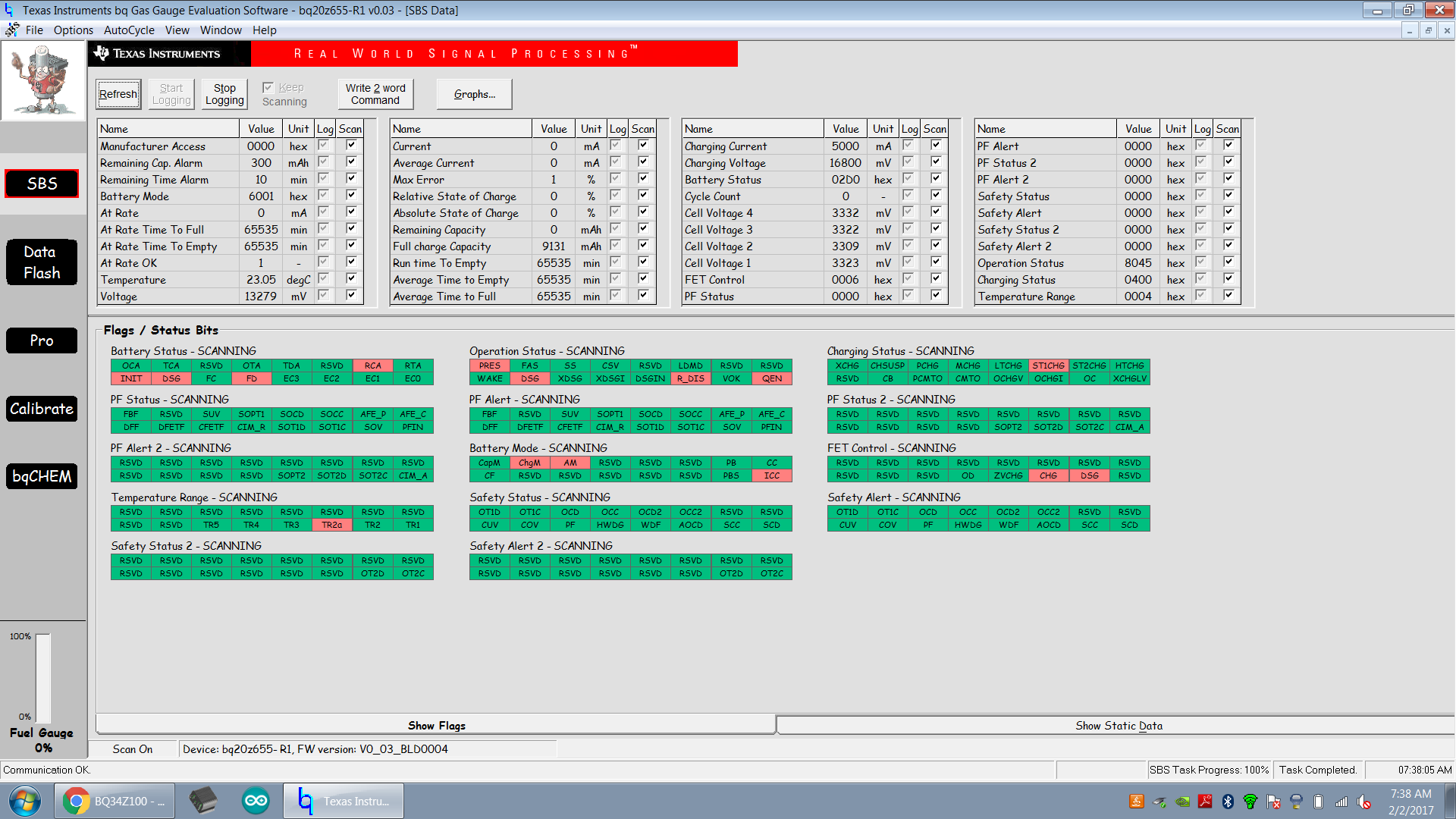Click TR2a flag in Temperature Range
The height and width of the screenshot is (819, 1456).
point(332,525)
